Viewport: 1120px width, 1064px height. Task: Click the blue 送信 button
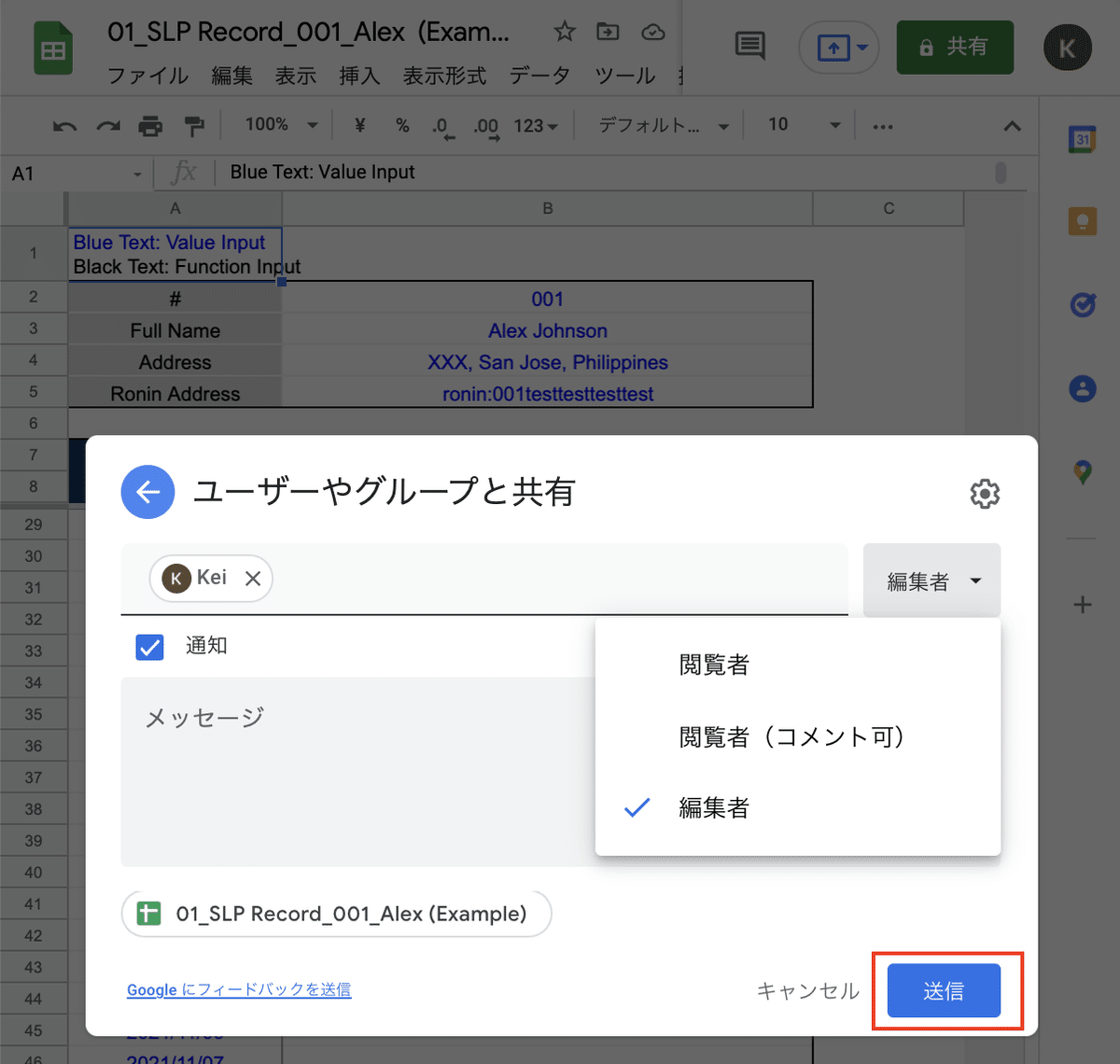tap(944, 990)
